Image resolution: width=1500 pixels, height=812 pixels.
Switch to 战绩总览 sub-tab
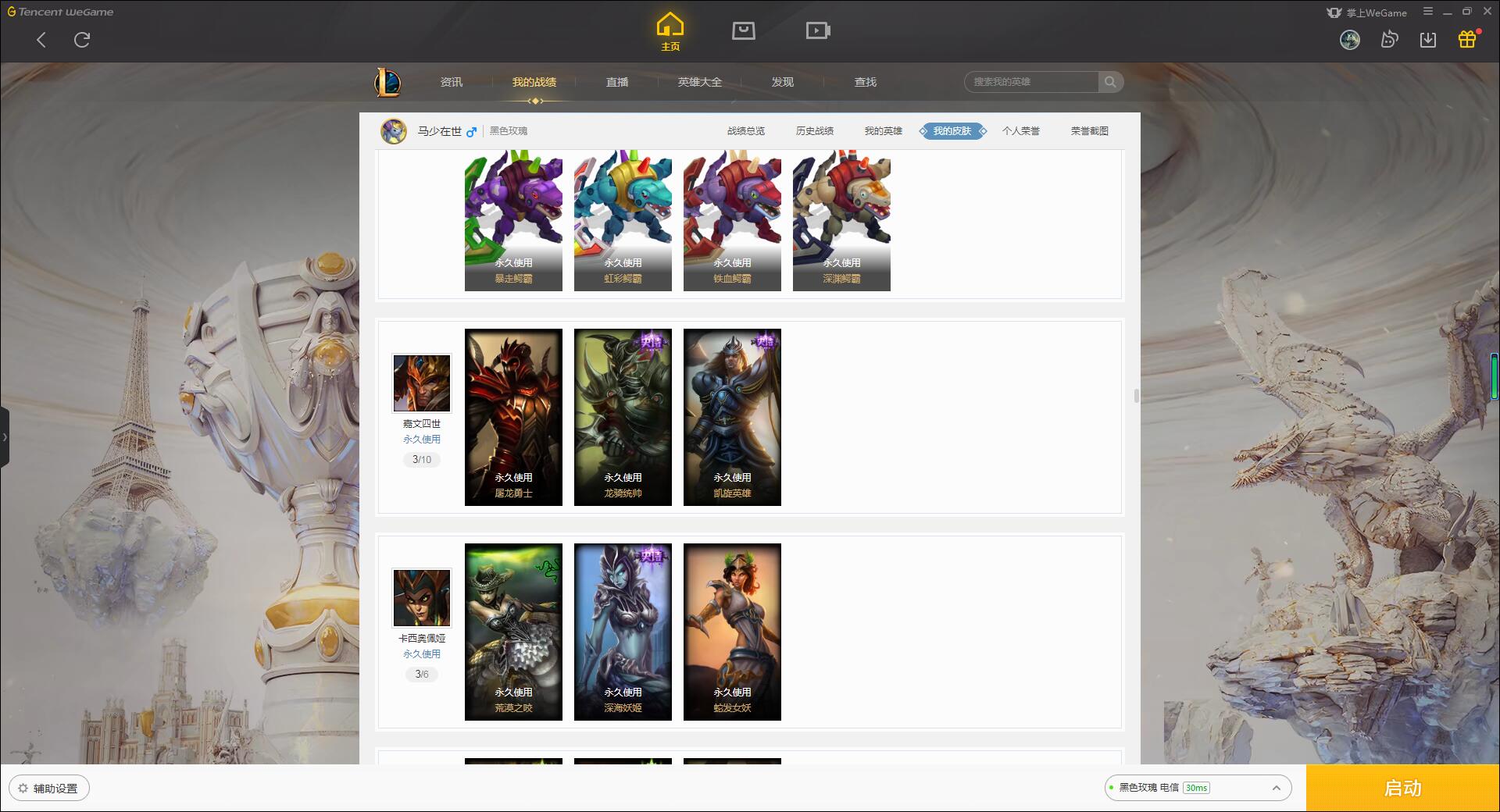coord(746,131)
